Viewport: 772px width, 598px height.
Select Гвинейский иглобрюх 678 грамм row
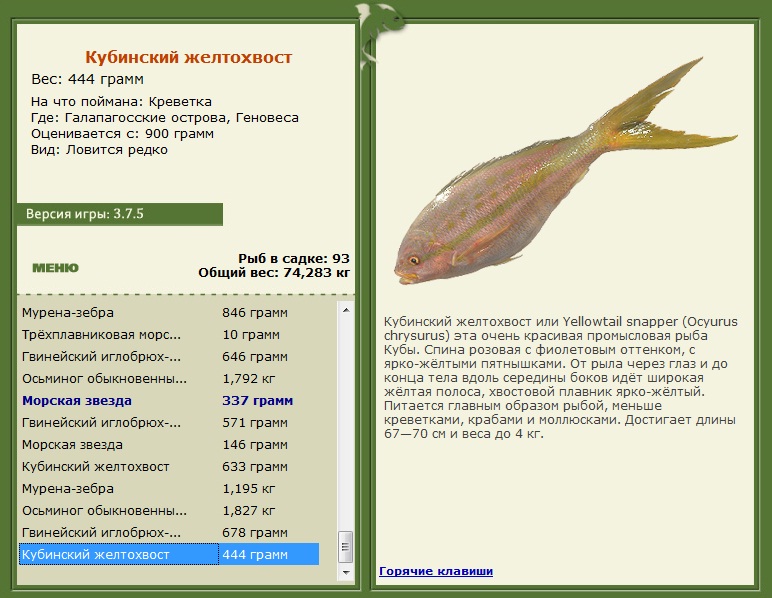point(169,533)
